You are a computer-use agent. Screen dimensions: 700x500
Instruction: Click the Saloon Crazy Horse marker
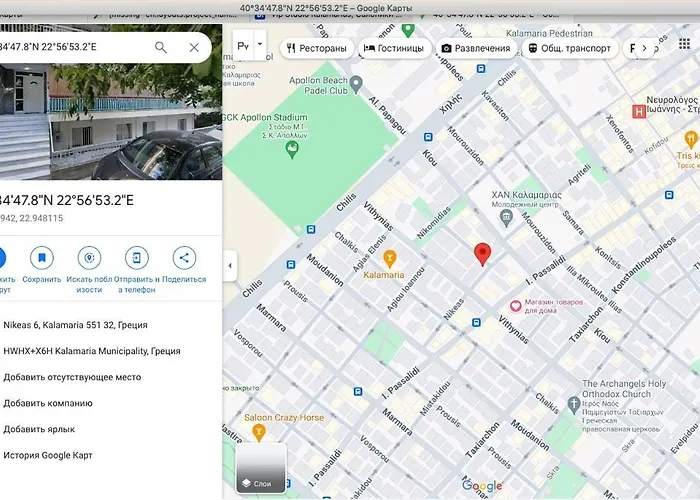pyautogui.click(x=259, y=432)
